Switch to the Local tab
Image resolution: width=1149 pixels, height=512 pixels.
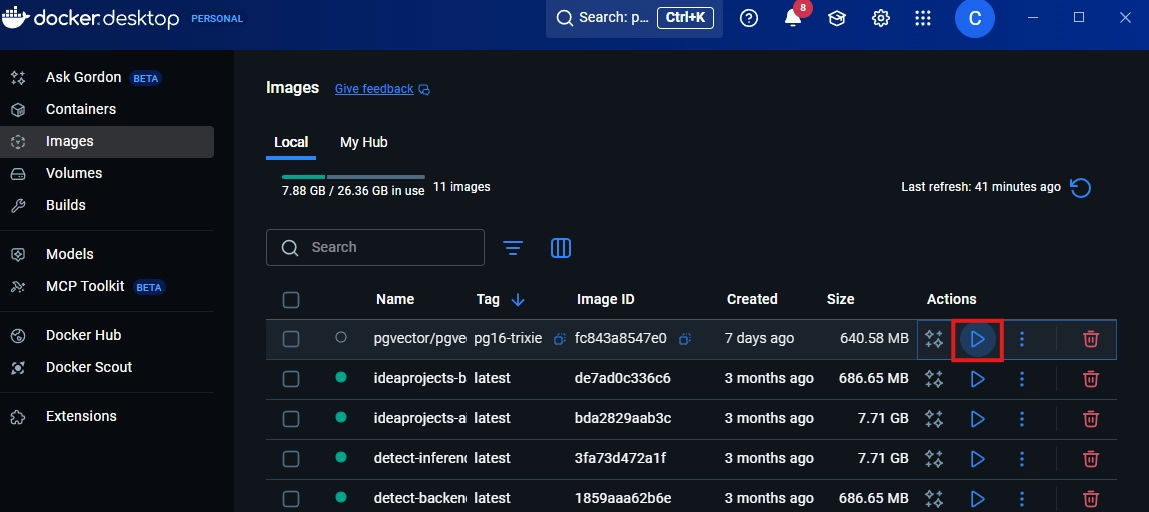pyautogui.click(x=291, y=142)
